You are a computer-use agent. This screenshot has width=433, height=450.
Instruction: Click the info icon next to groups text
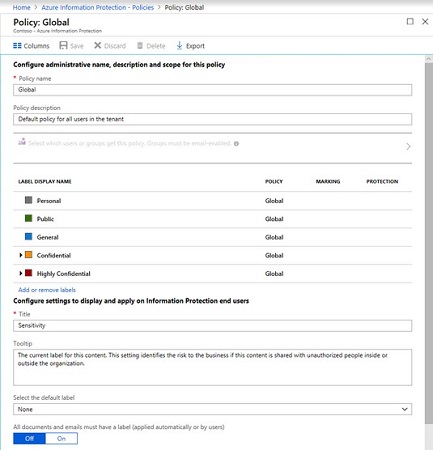[x=236, y=144]
